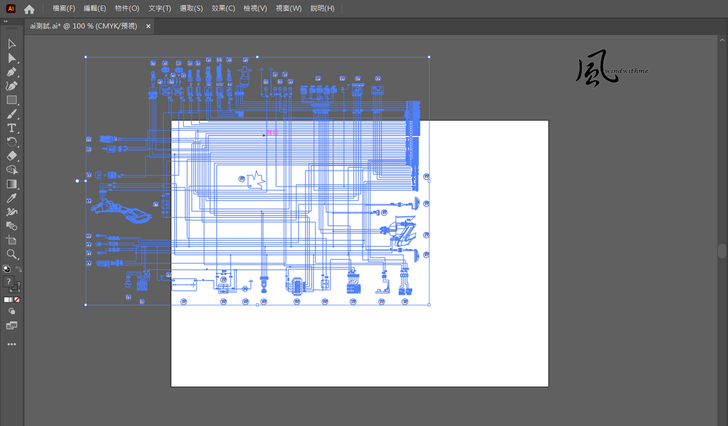Image resolution: width=728 pixels, height=426 pixels.
Task: Set fill to None in toolbar
Action: point(17,299)
